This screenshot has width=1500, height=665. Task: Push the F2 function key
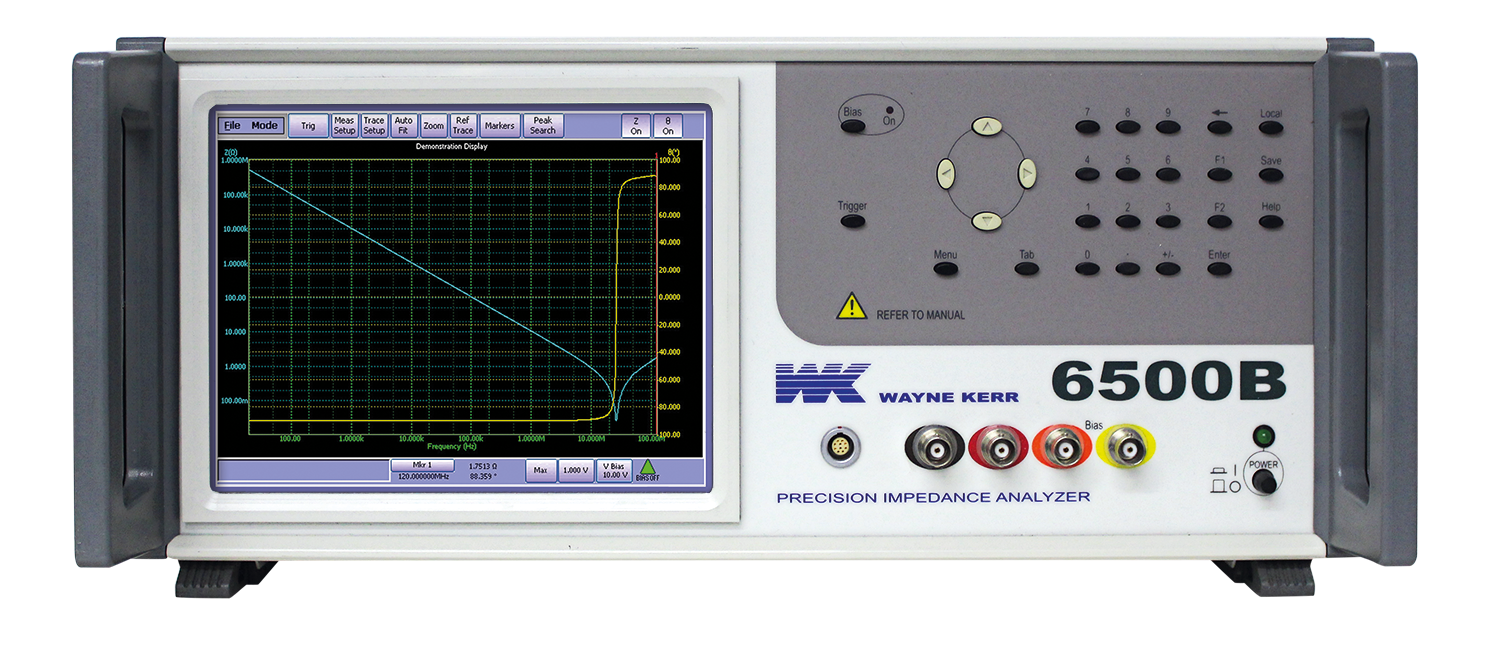click(x=1219, y=221)
